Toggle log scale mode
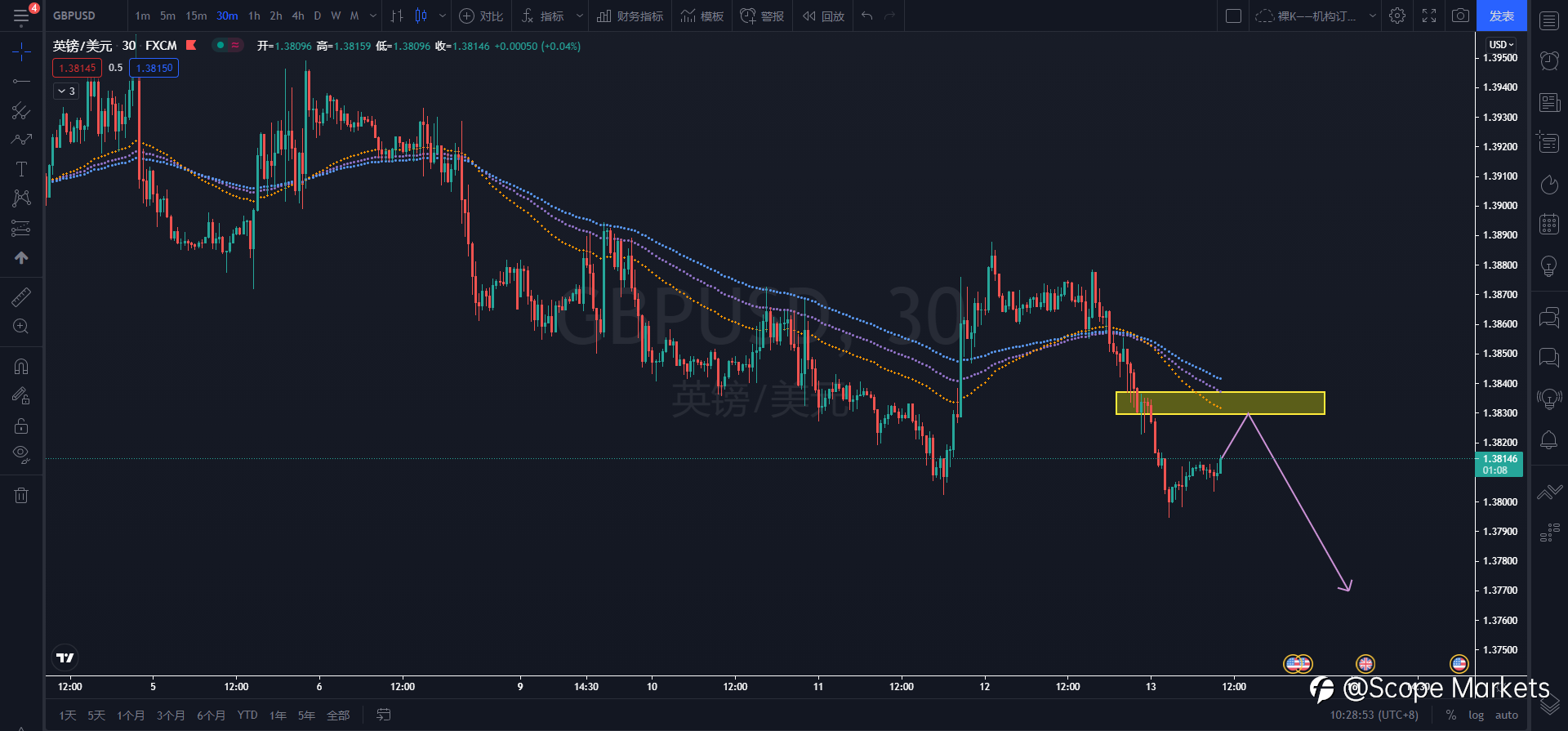Image resolution: width=1568 pixels, height=731 pixels. pyautogui.click(x=1477, y=715)
